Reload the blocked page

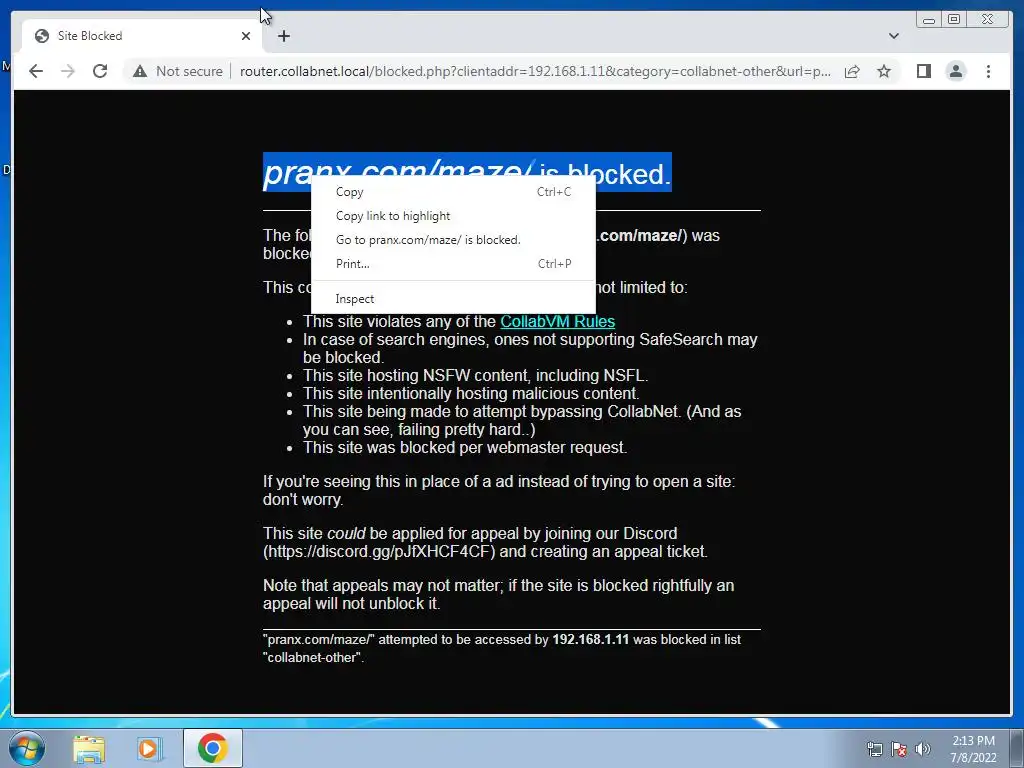(100, 71)
